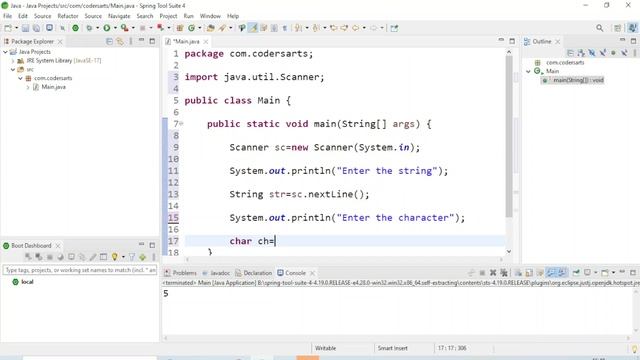Collapse the src folder node
The image size is (640, 360).
coord(13,69)
